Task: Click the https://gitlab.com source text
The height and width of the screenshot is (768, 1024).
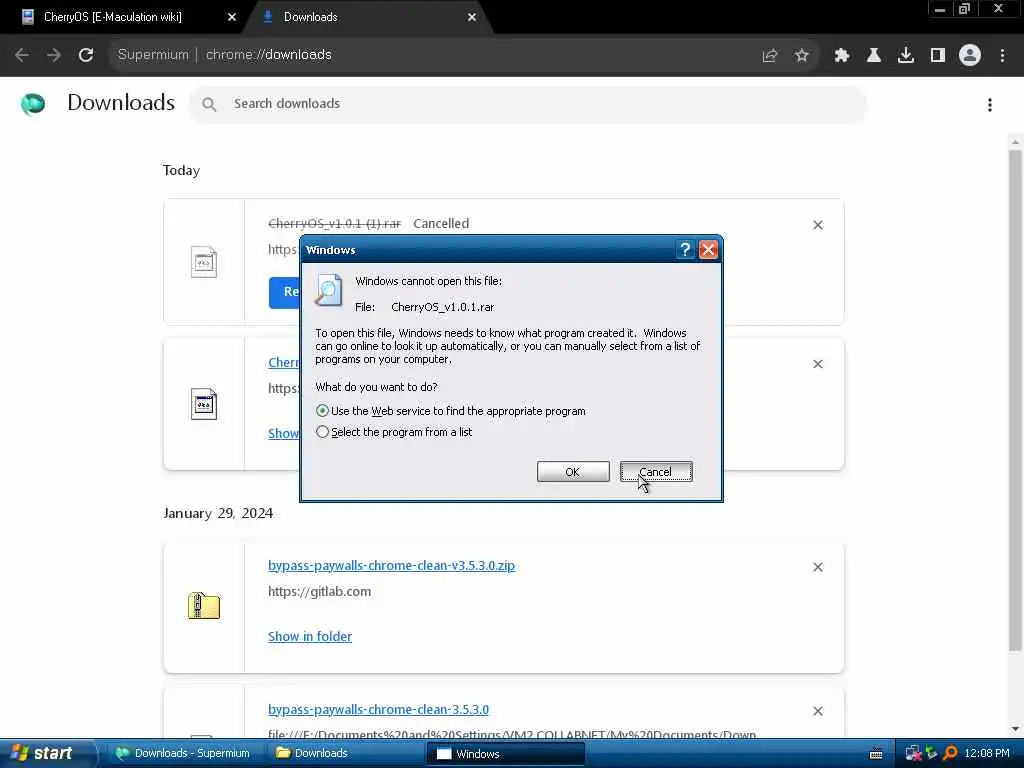Action: click(x=319, y=592)
